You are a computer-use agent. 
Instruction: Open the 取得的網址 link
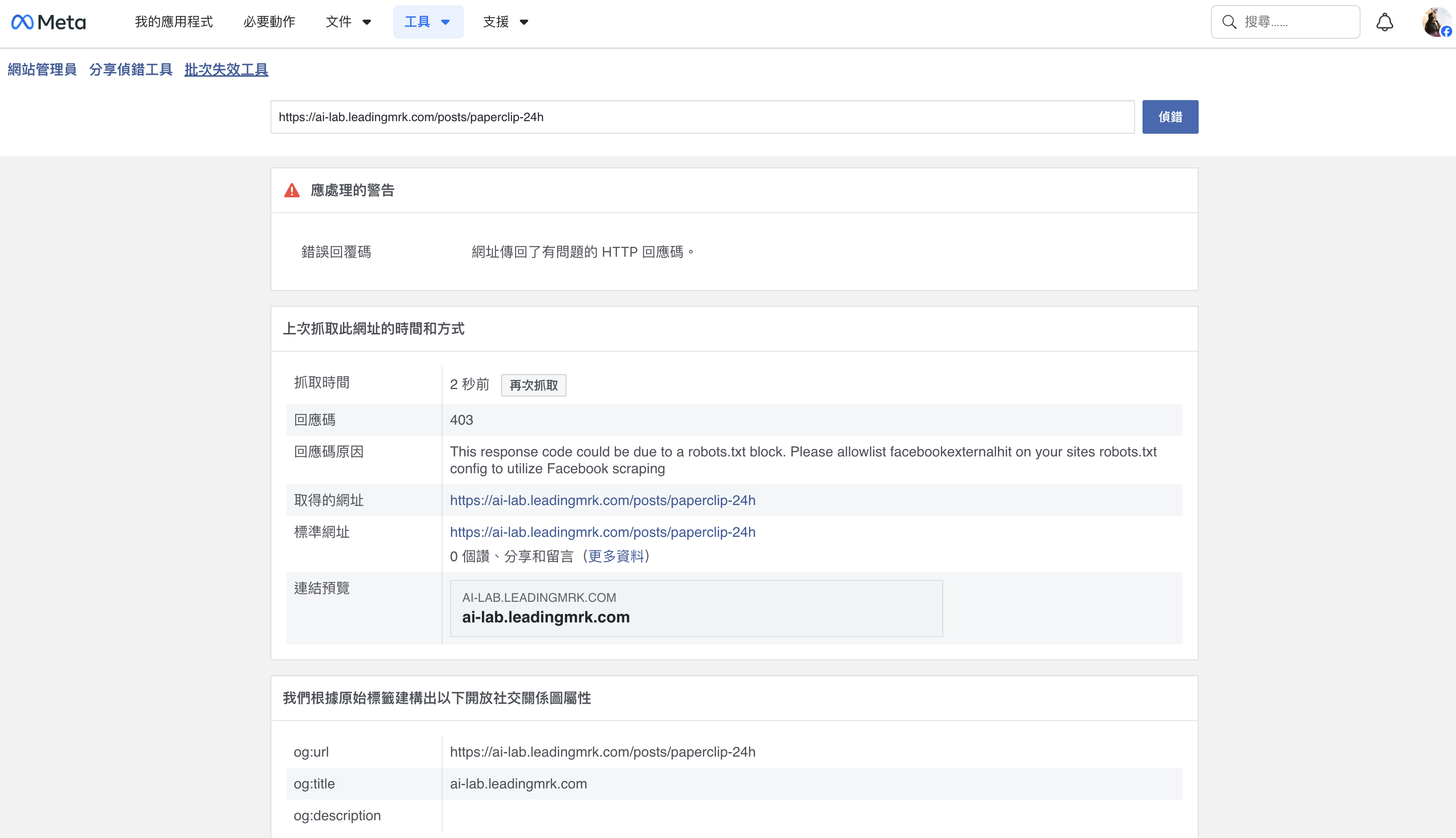pyautogui.click(x=602, y=500)
